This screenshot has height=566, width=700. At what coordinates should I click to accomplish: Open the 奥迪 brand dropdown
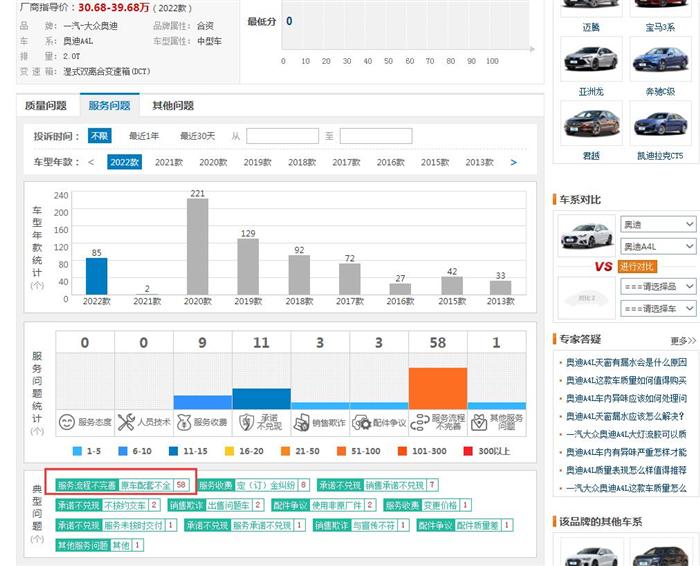(658, 224)
